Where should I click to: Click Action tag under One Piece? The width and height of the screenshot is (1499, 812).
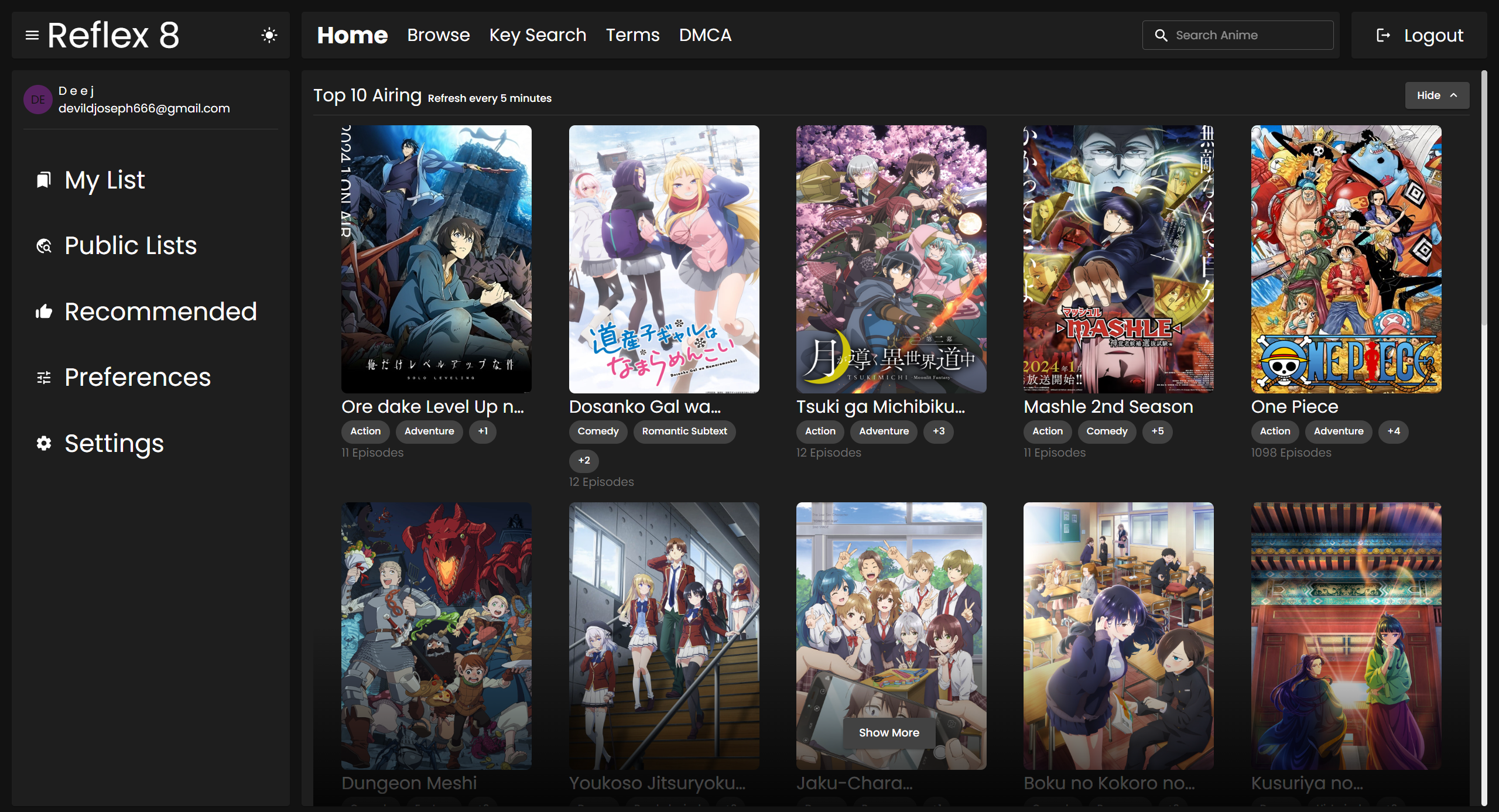(1275, 431)
